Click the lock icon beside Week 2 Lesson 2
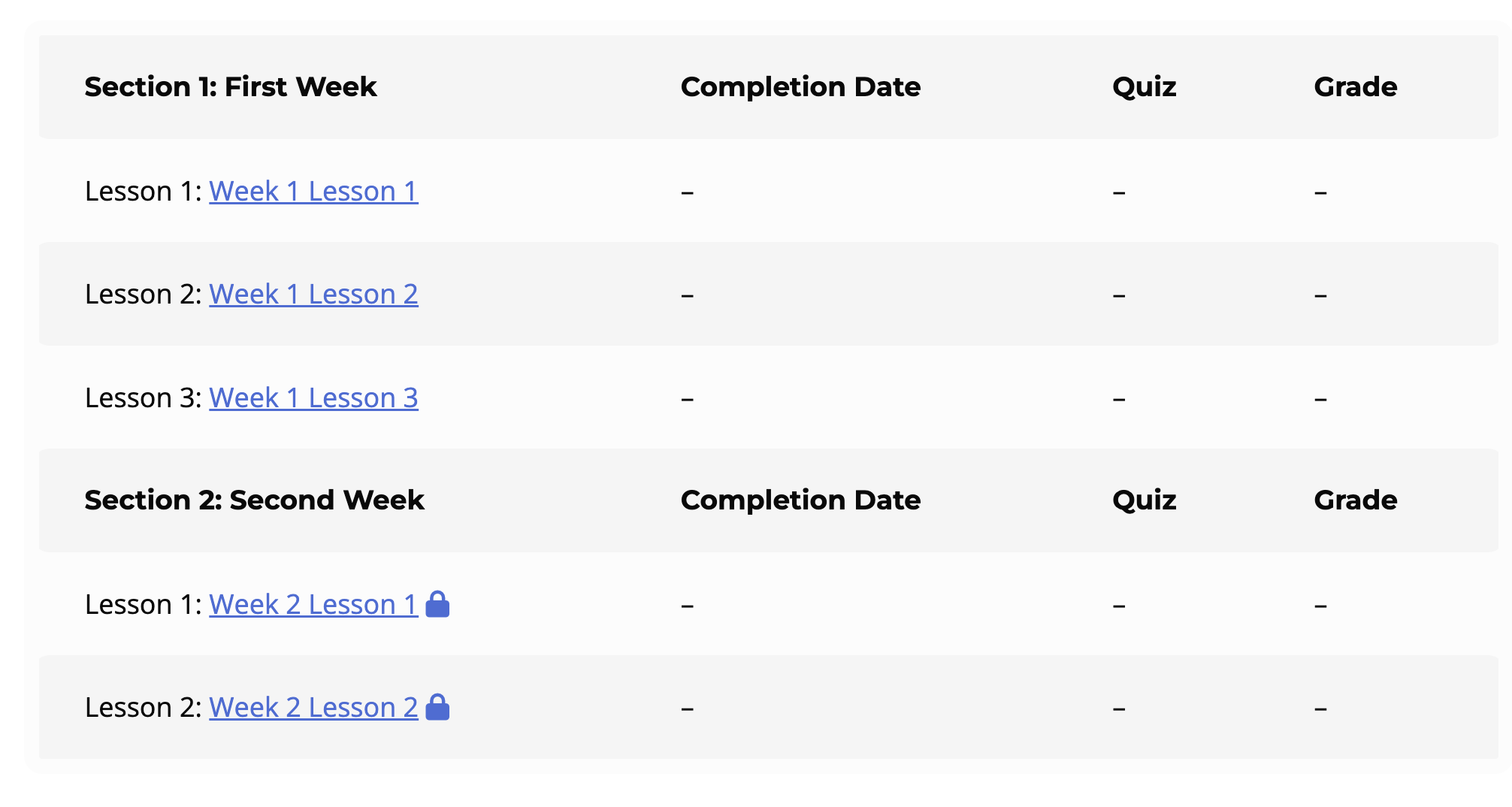 [x=437, y=707]
